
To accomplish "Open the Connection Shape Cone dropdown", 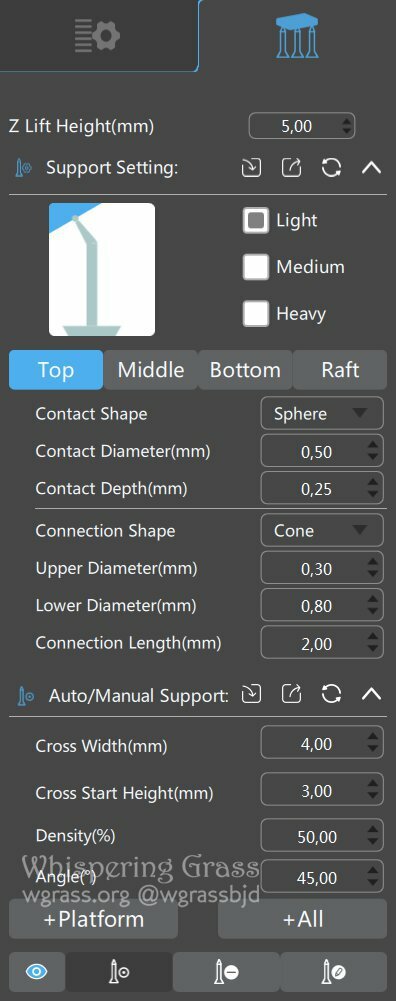I will click(x=322, y=531).
